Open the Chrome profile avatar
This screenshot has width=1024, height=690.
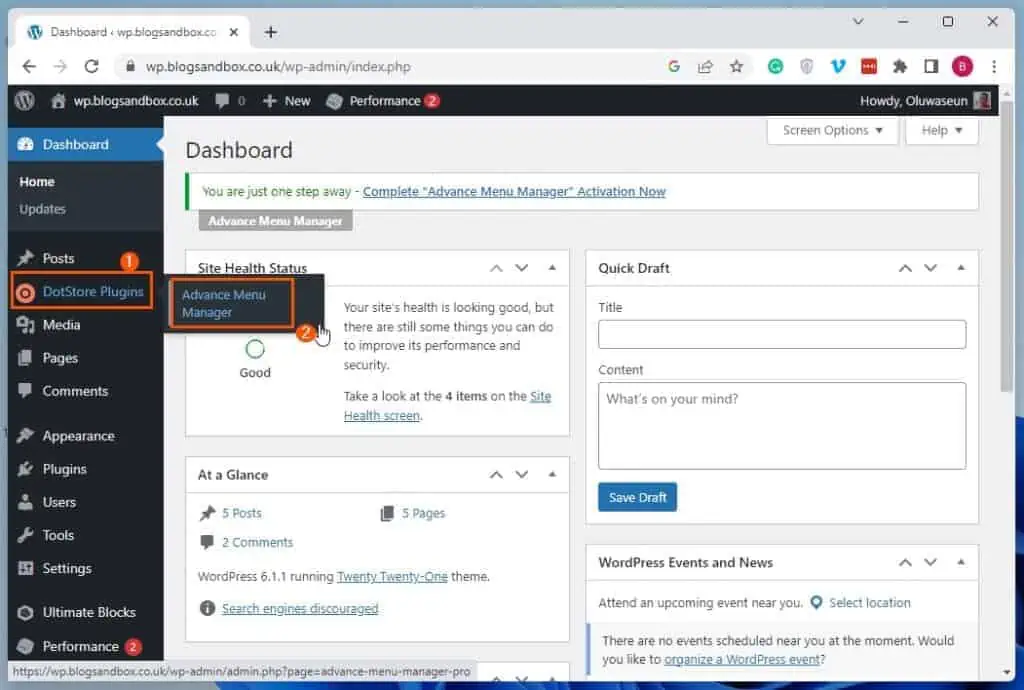point(961,67)
